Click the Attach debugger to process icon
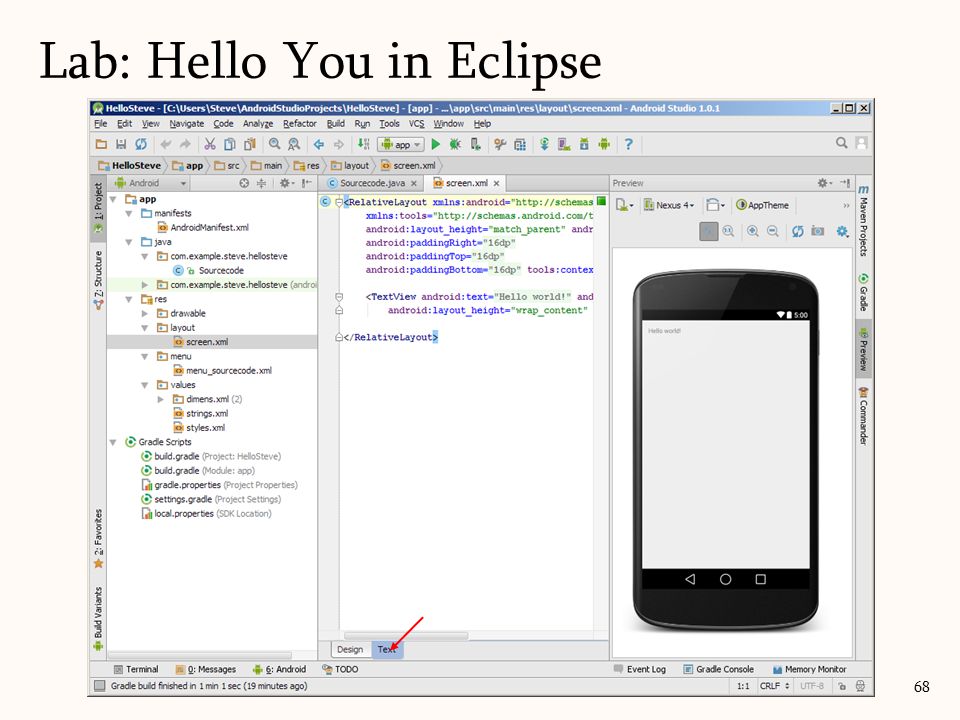The width and height of the screenshot is (960, 720). (x=475, y=144)
